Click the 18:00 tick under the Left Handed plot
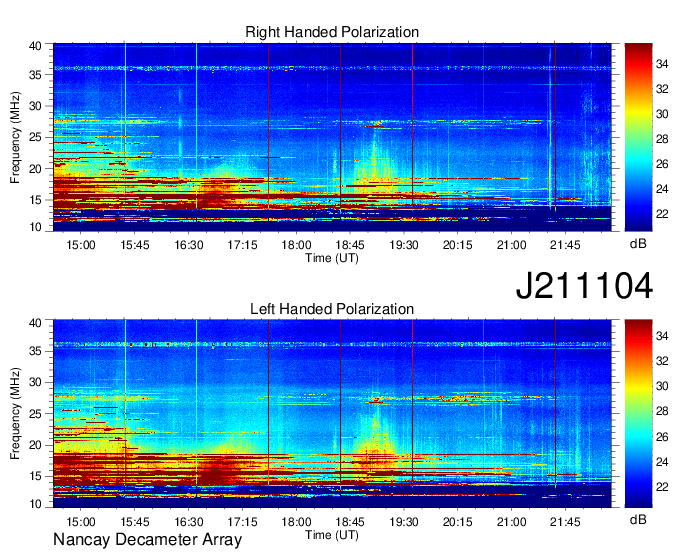The image size is (680, 552). (x=296, y=522)
